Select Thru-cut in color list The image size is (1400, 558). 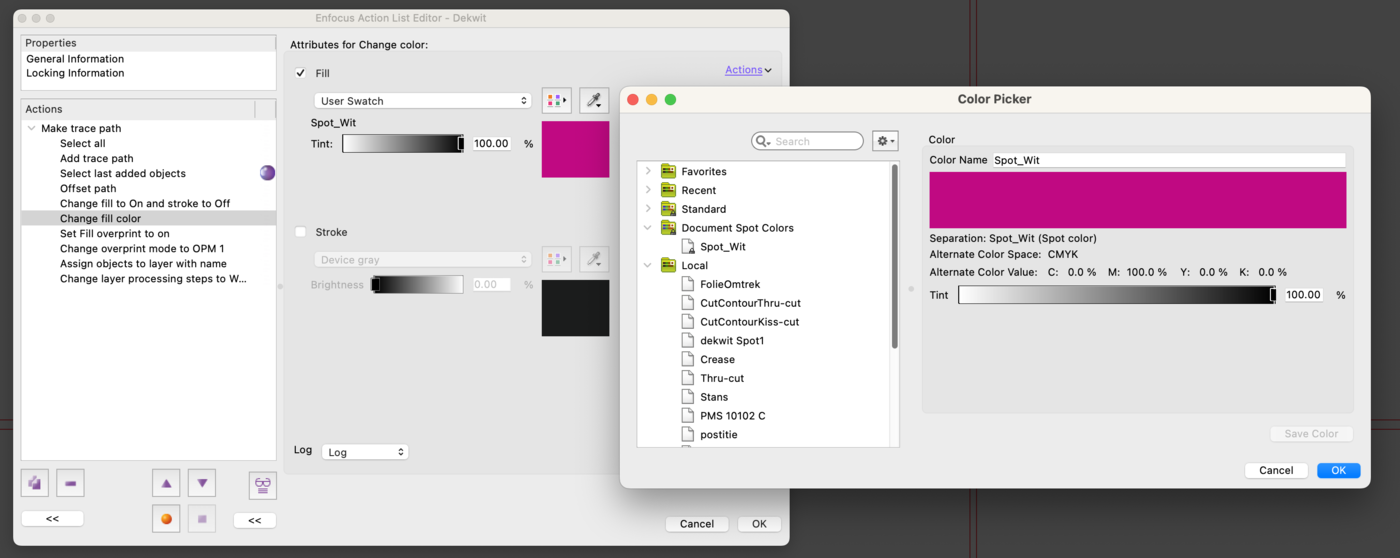722,378
